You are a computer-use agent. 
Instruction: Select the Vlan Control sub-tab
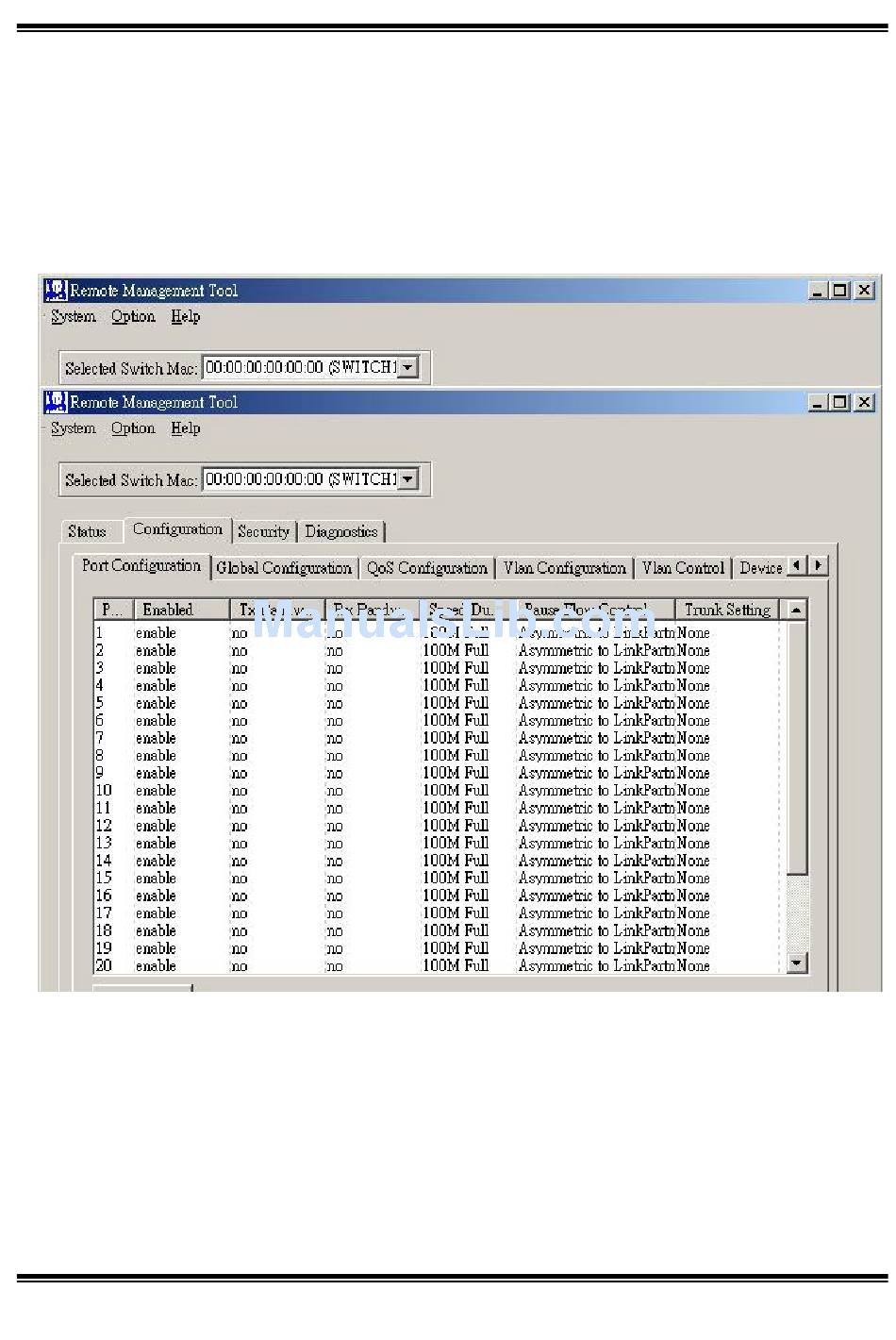point(683,568)
